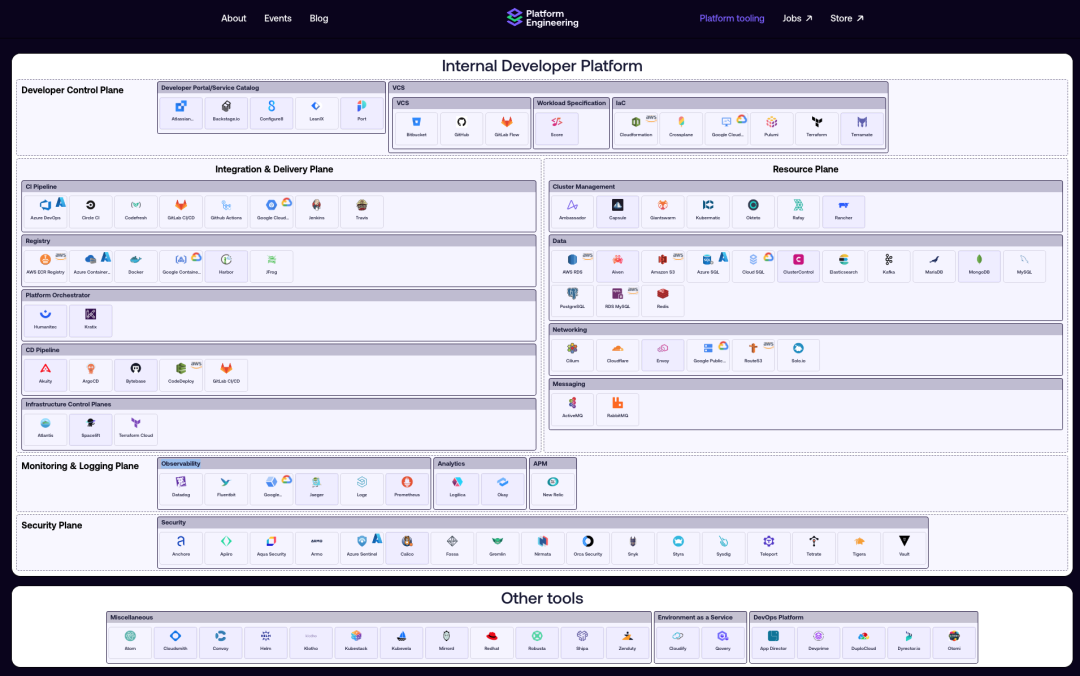Image resolution: width=1080 pixels, height=676 pixels.
Task: Select the Bitbucket VCS card
Action: point(416,127)
